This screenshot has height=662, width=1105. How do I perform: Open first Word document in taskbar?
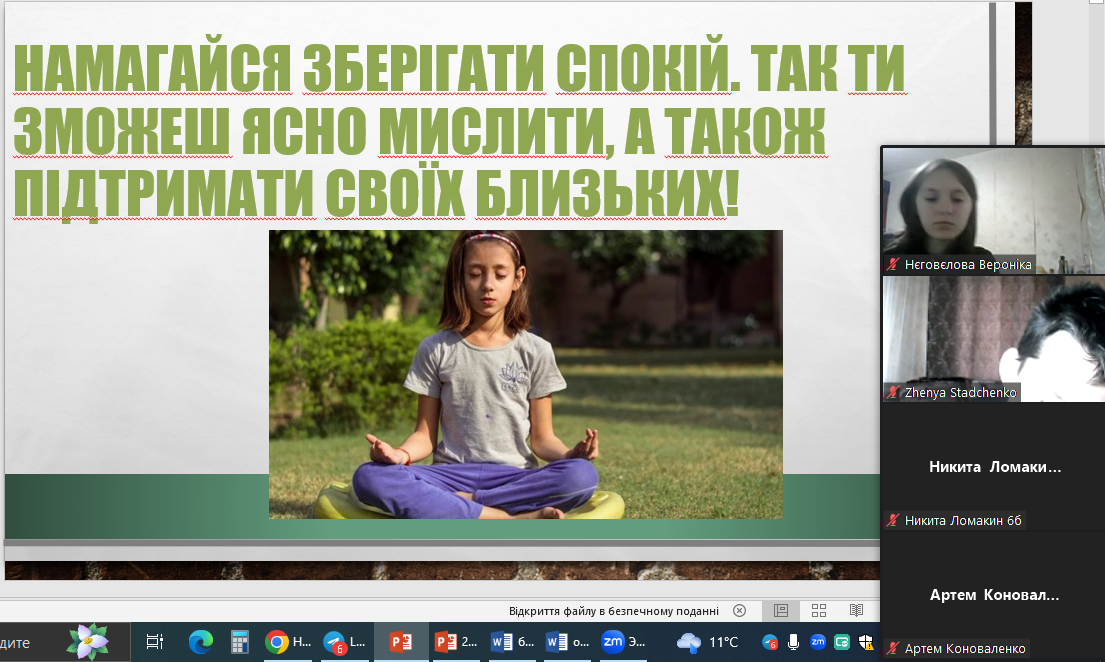513,642
